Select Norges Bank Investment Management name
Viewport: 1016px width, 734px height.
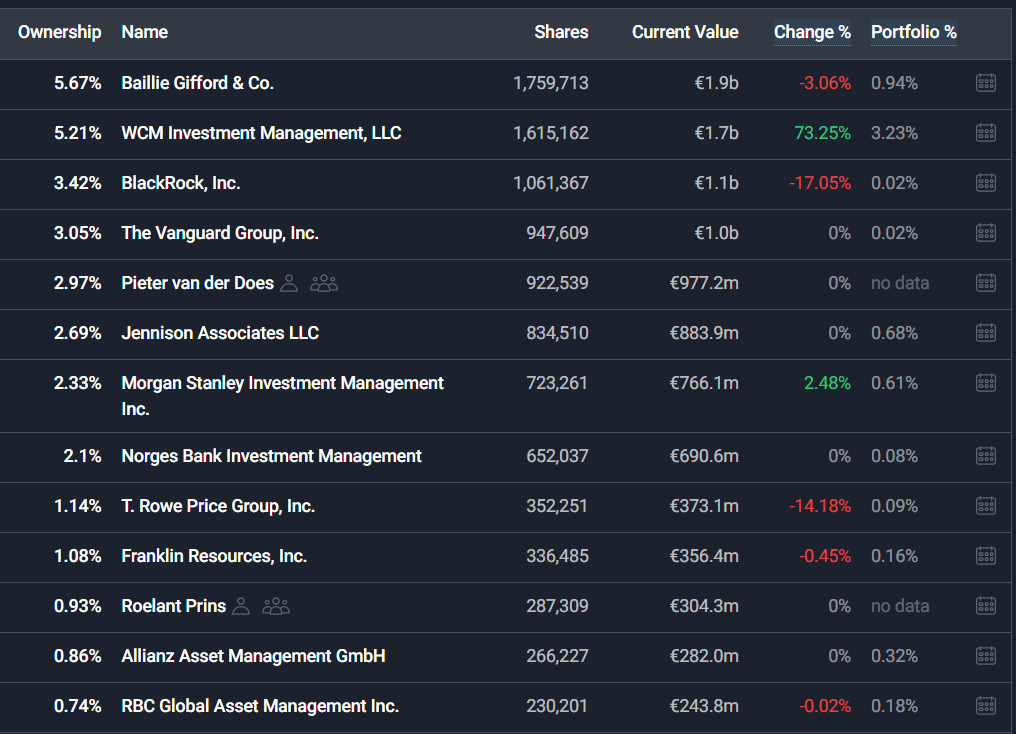click(271, 456)
